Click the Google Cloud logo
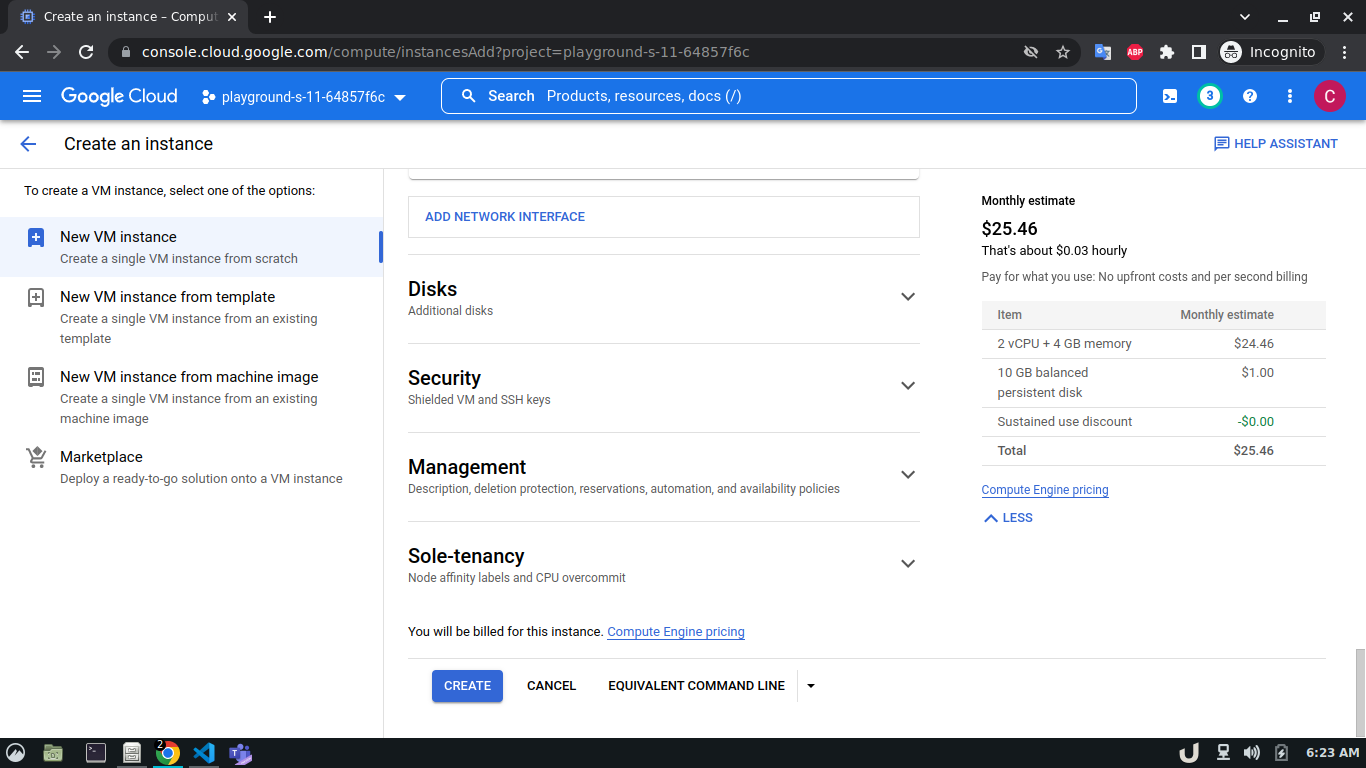The height and width of the screenshot is (768, 1366). click(x=119, y=96)
